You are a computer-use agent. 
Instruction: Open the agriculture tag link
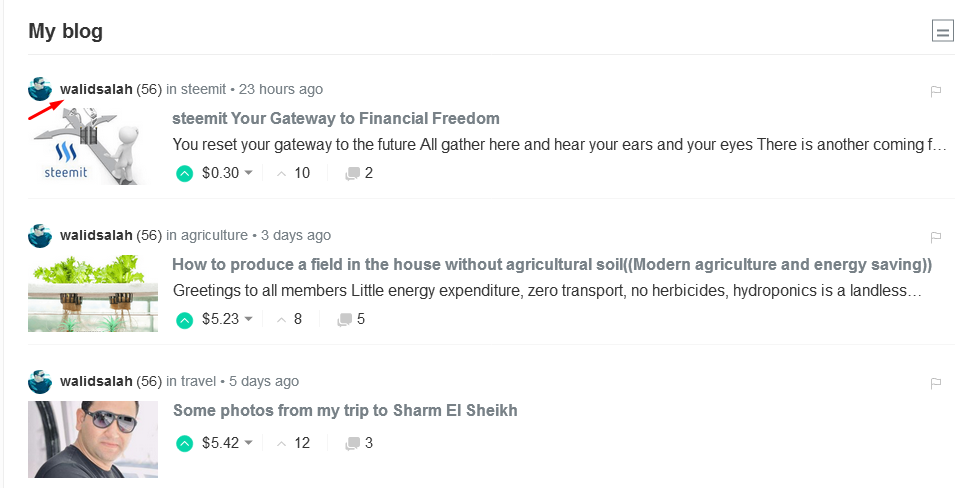point(214,235)
